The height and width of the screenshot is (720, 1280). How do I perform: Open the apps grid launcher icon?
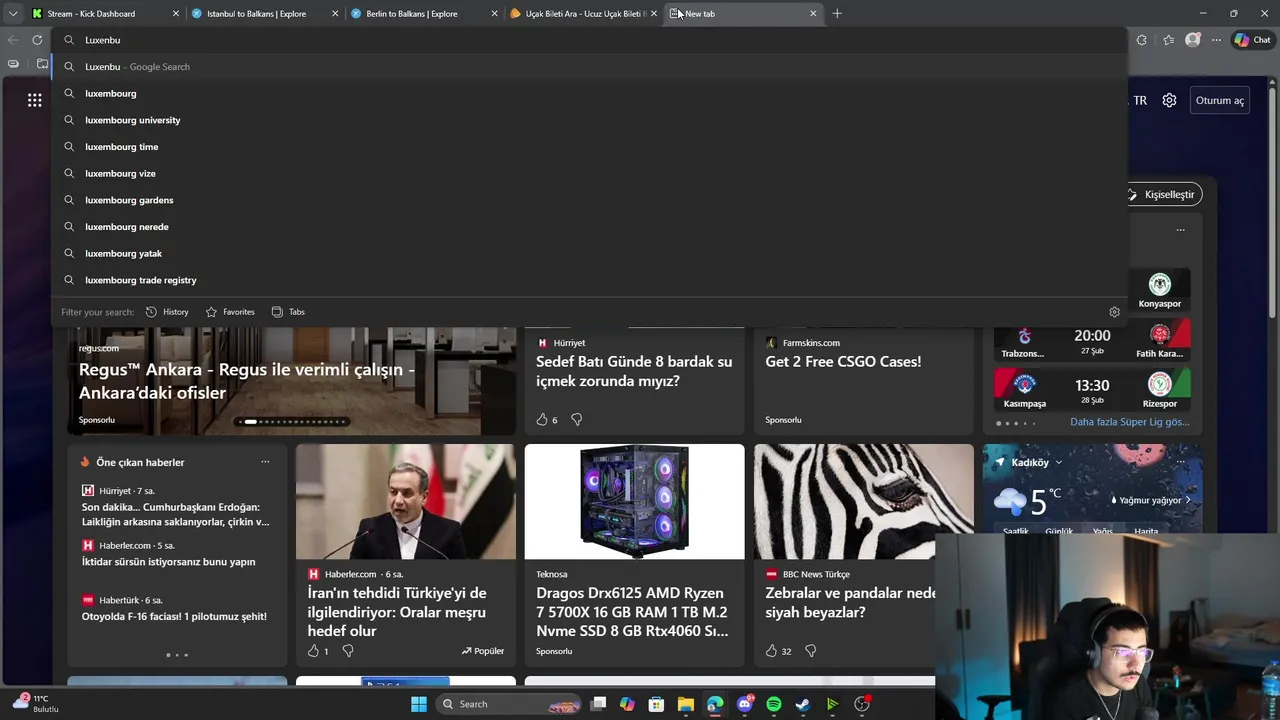tap(35, 100)
